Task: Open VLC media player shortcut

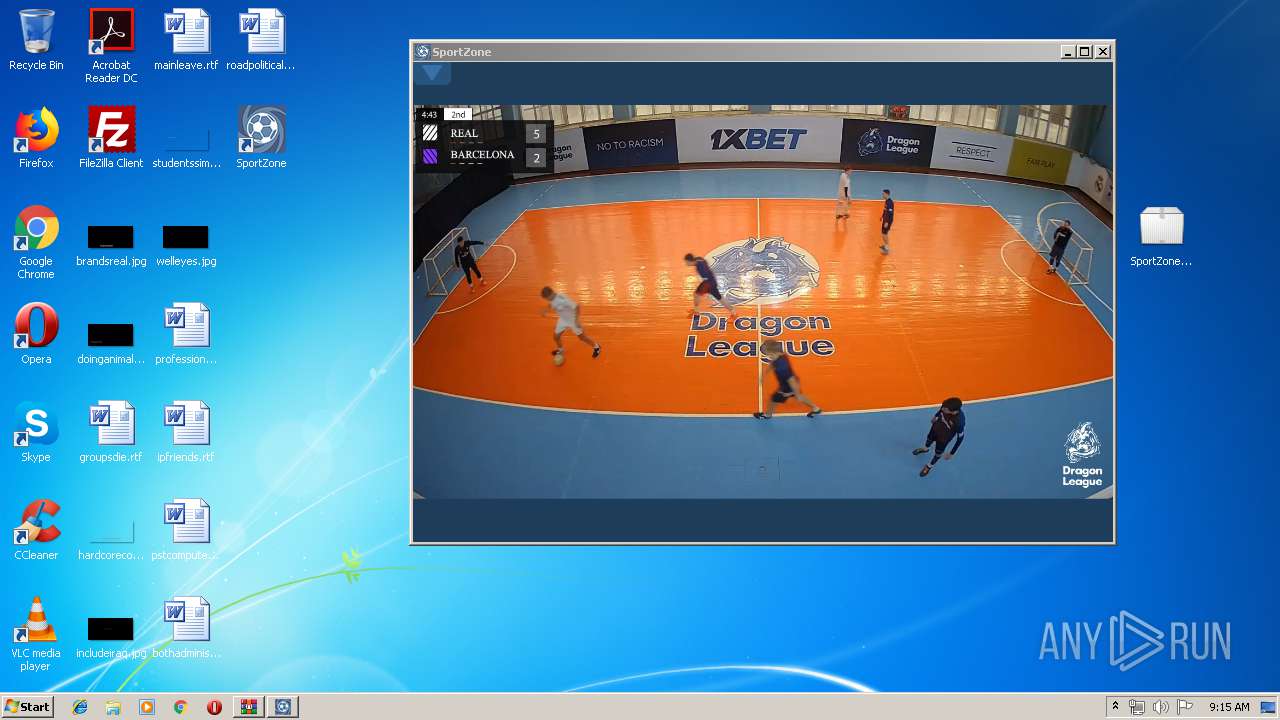Action: pyautogui.click(x=36, y=634)
